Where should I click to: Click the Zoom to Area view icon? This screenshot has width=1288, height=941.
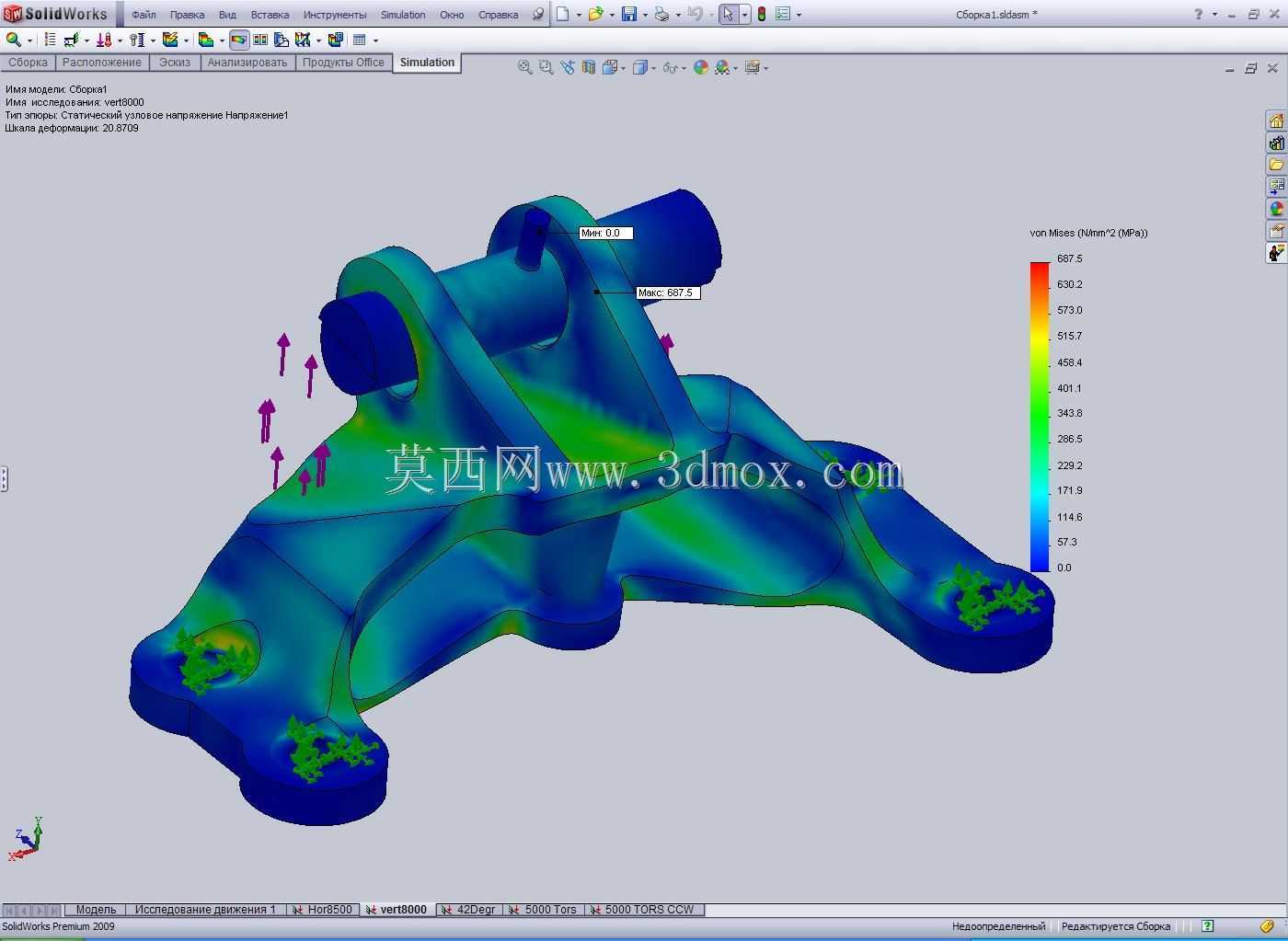click(x=546, y=67)
